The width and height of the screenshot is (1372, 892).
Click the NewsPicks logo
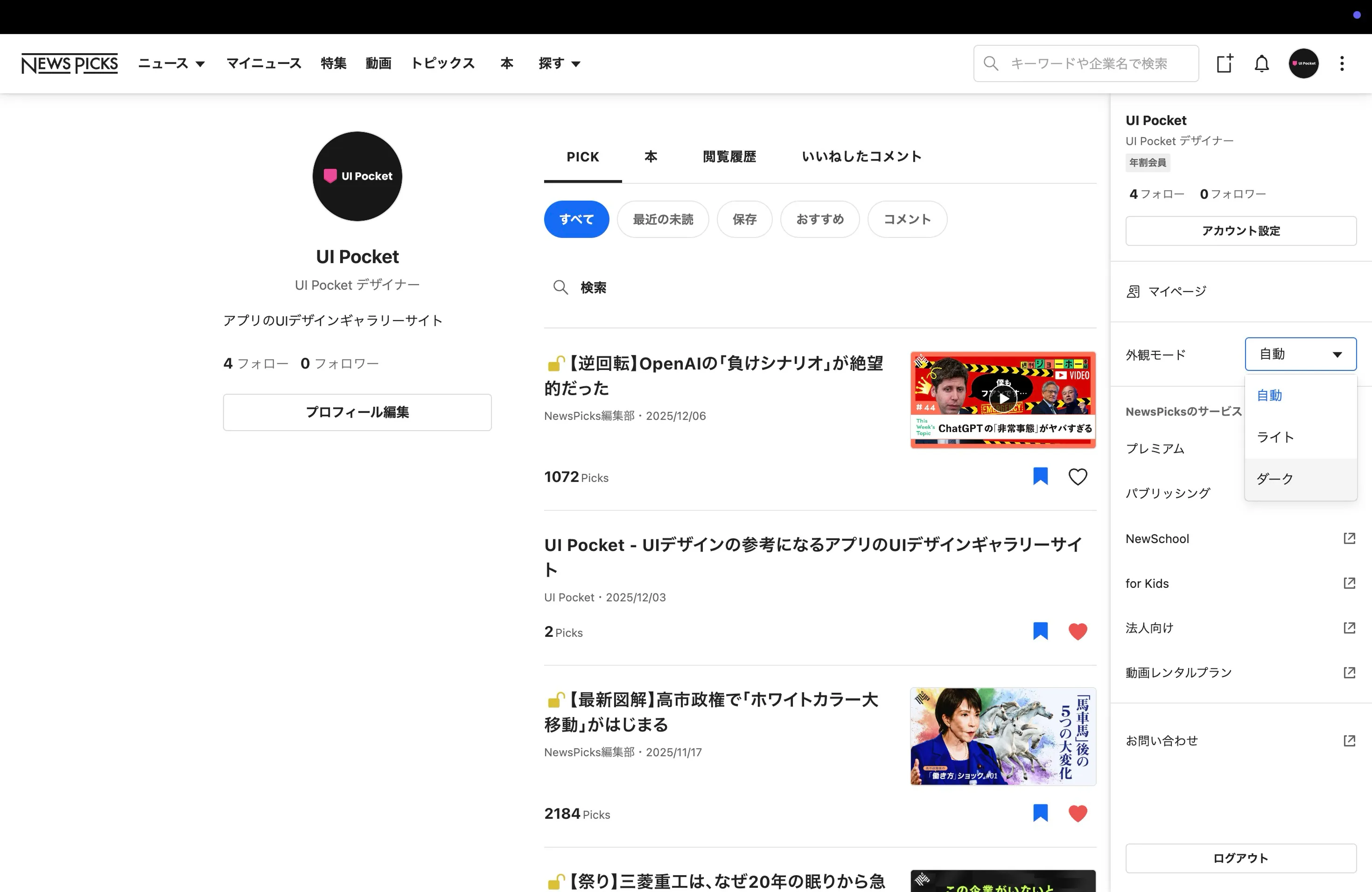69,63
